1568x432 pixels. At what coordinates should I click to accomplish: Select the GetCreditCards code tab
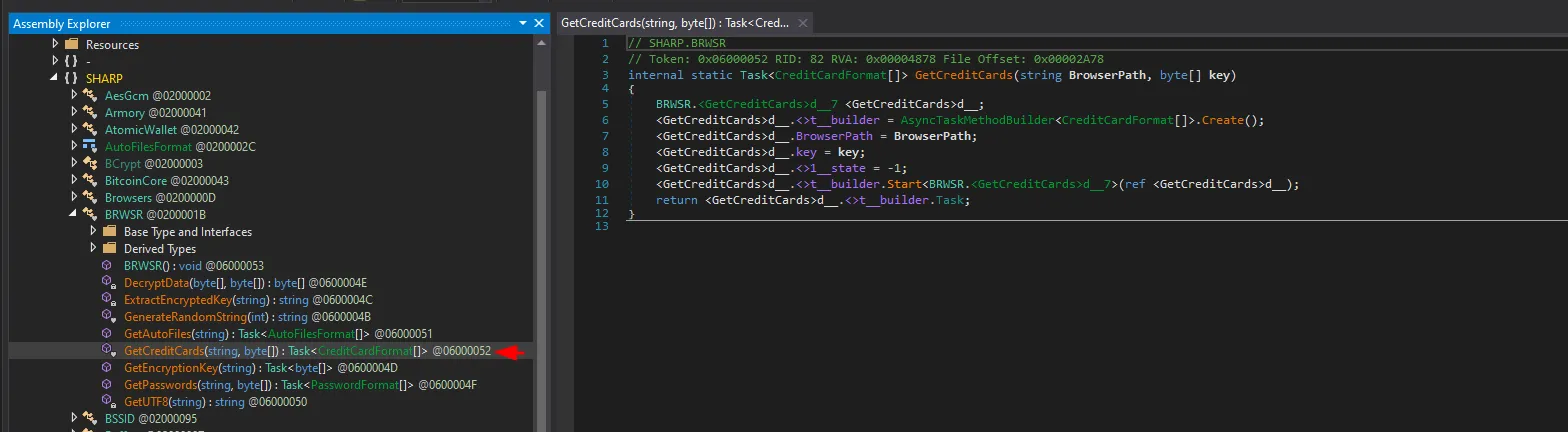tap(675, 22)
